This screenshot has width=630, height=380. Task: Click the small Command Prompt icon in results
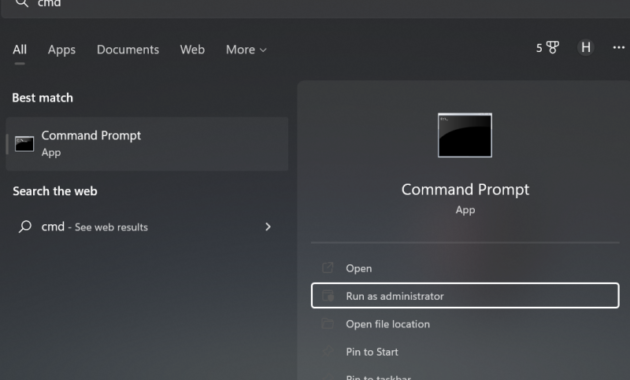(x=24, y=144)
